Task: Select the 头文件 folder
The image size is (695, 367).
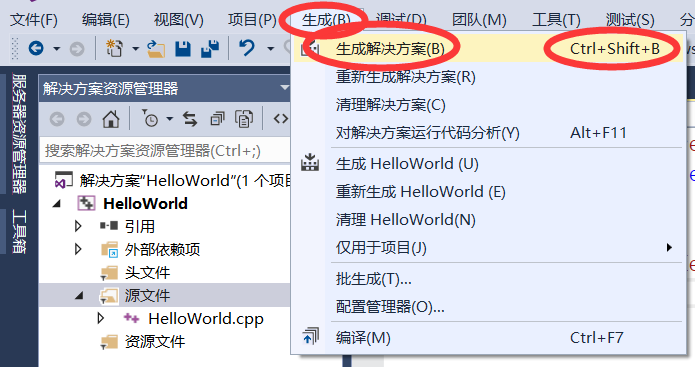Action: tap(147, 273)
